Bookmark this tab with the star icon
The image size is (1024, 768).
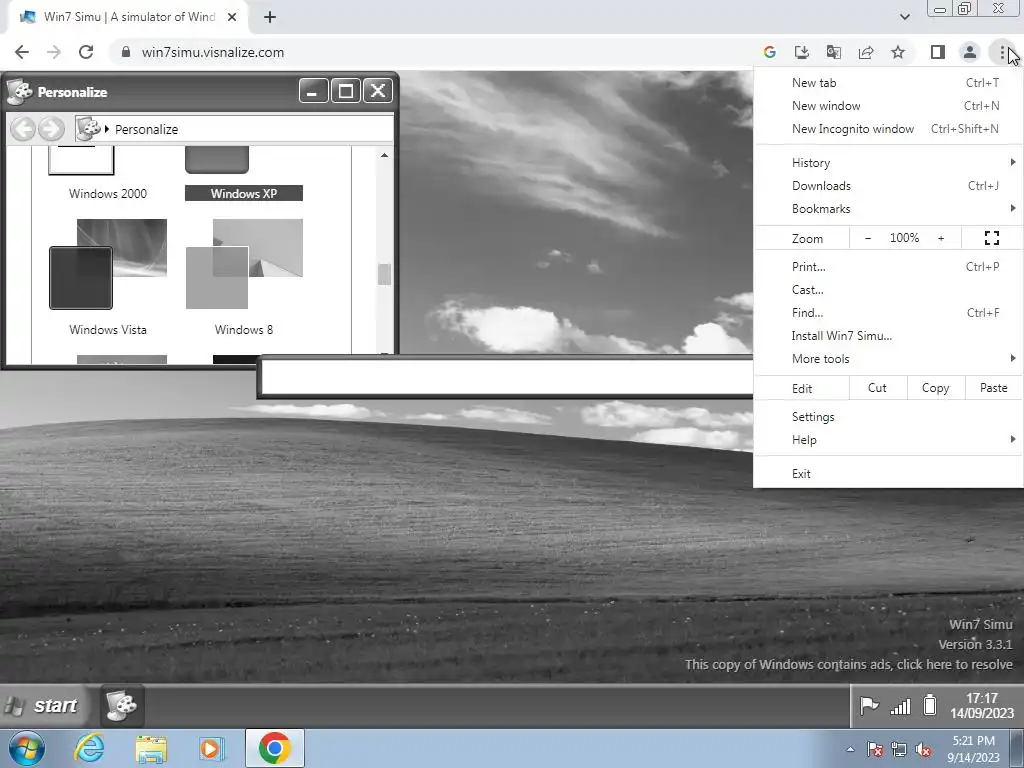coord(898,52)
